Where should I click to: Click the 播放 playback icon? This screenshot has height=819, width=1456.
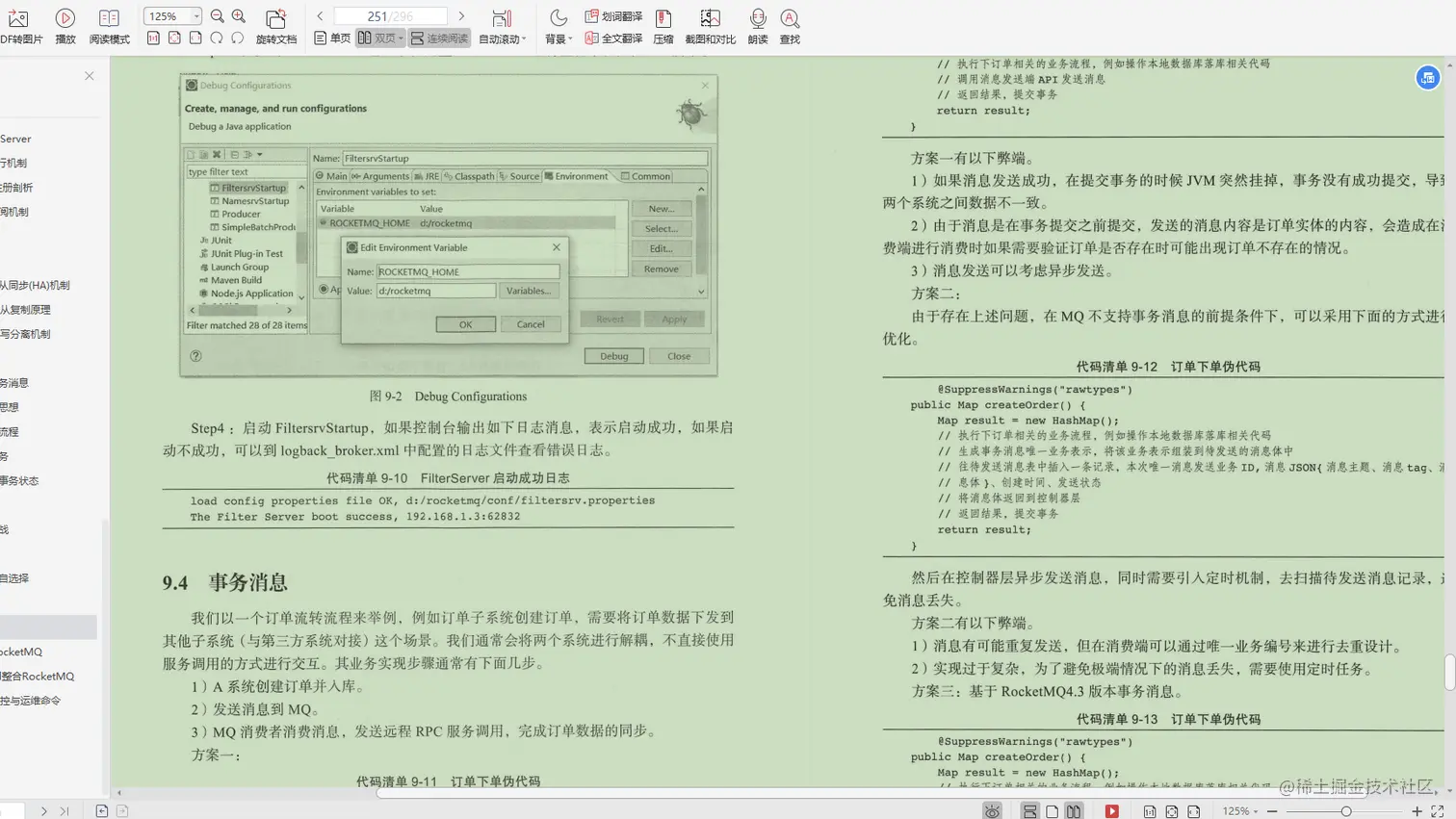click(64, 16)
